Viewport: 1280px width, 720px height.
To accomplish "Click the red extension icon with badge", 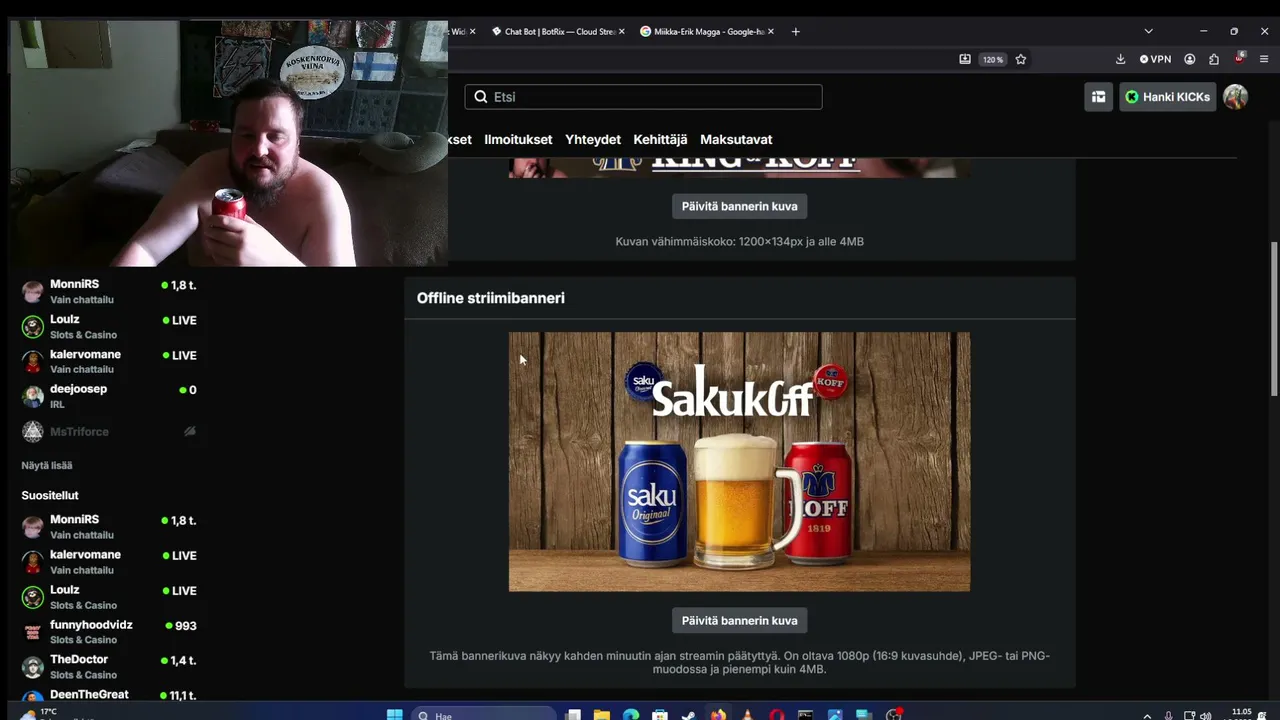I will point(1240,59).
